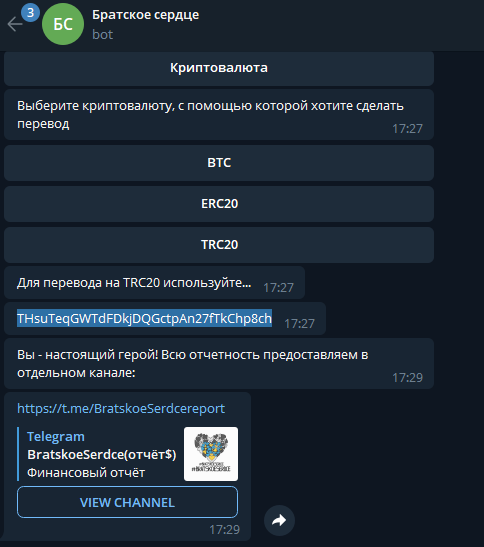Image resolution: width=484 pixels, height=547 pixels.
Task: Click the 'Выберите криптовалюту' message bubble
Action: pos(219,115)
